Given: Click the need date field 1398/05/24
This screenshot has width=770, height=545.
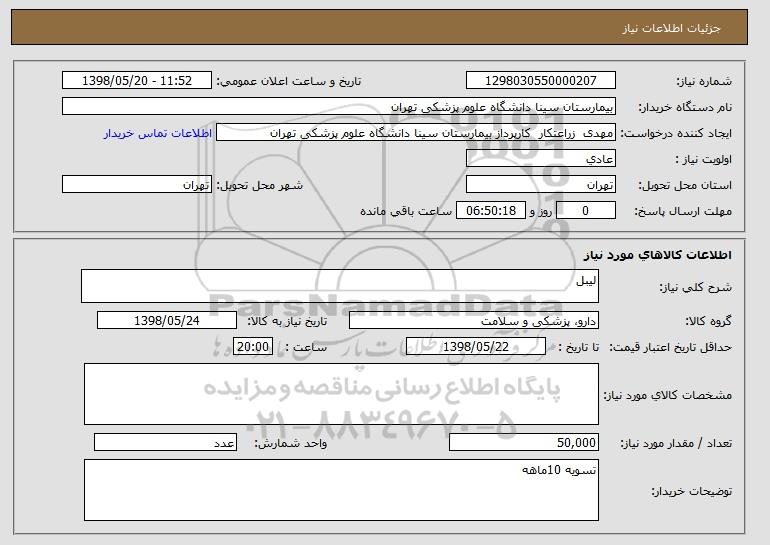Looking at the screenshot, I should point(167,321).
